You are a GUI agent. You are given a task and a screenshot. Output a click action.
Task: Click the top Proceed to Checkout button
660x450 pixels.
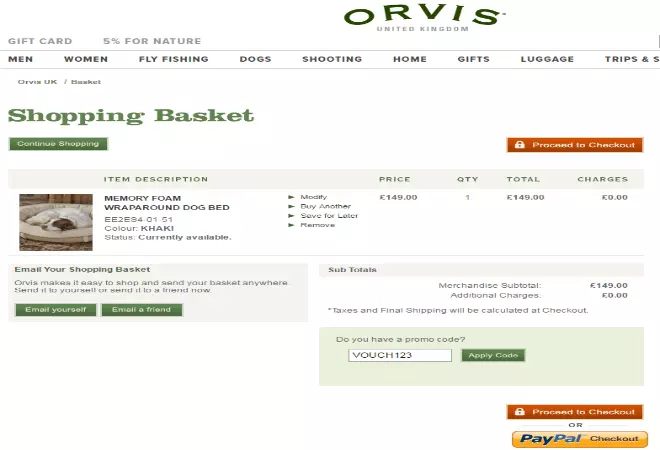[575, 145]
